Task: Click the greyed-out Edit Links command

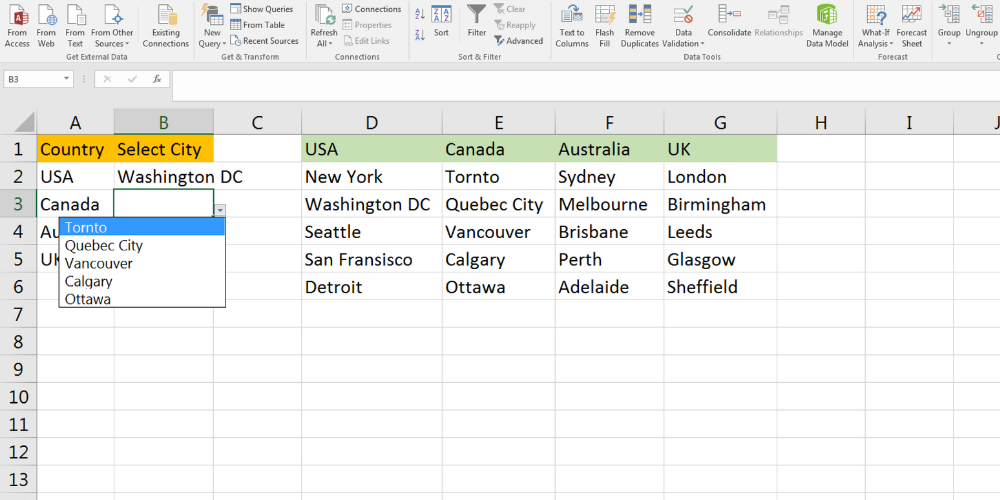Action: point(366,41)
